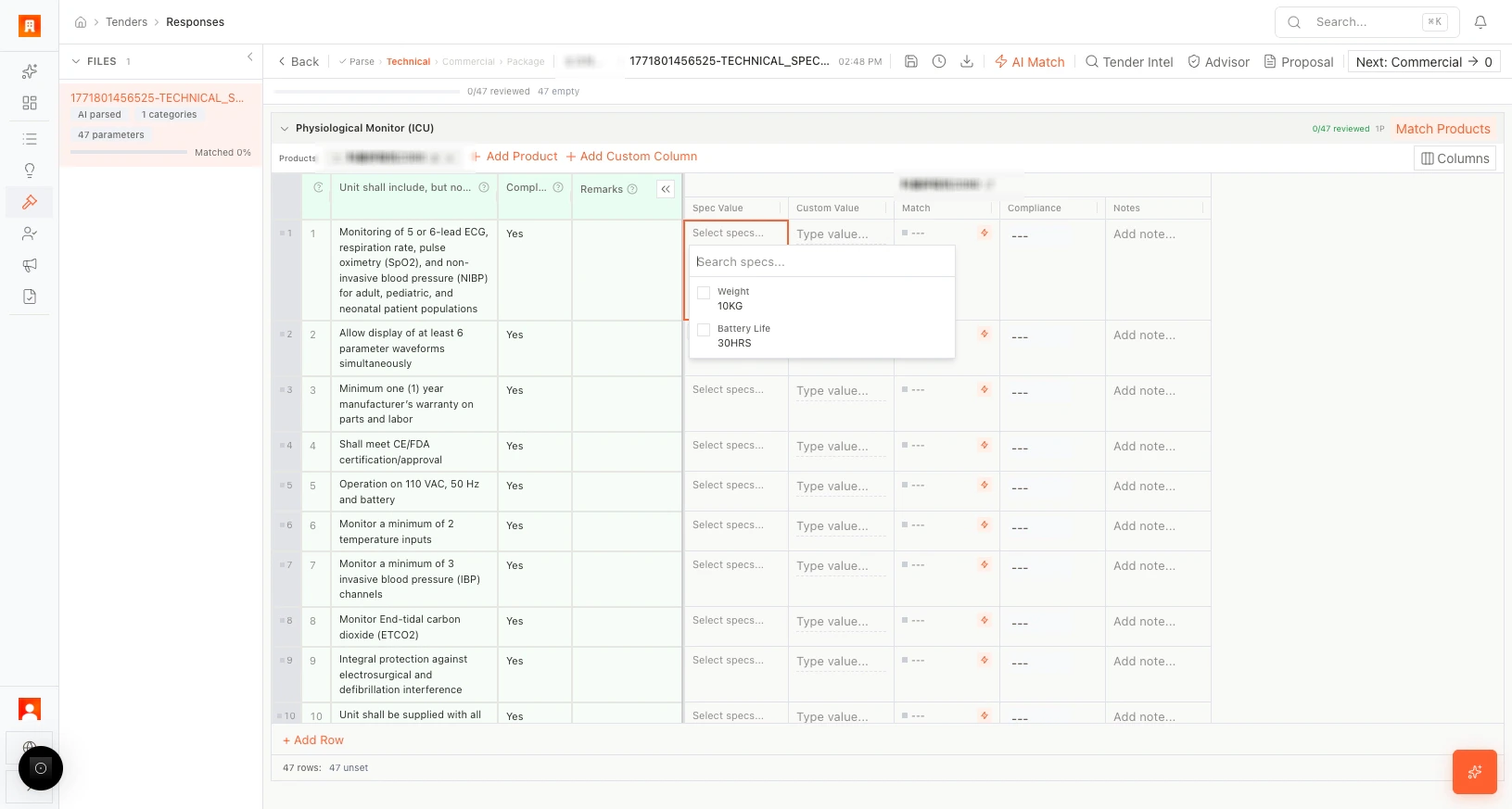Click the black circular record button
The height and width of the screenshot is (809, 1512).
(41, 768)
